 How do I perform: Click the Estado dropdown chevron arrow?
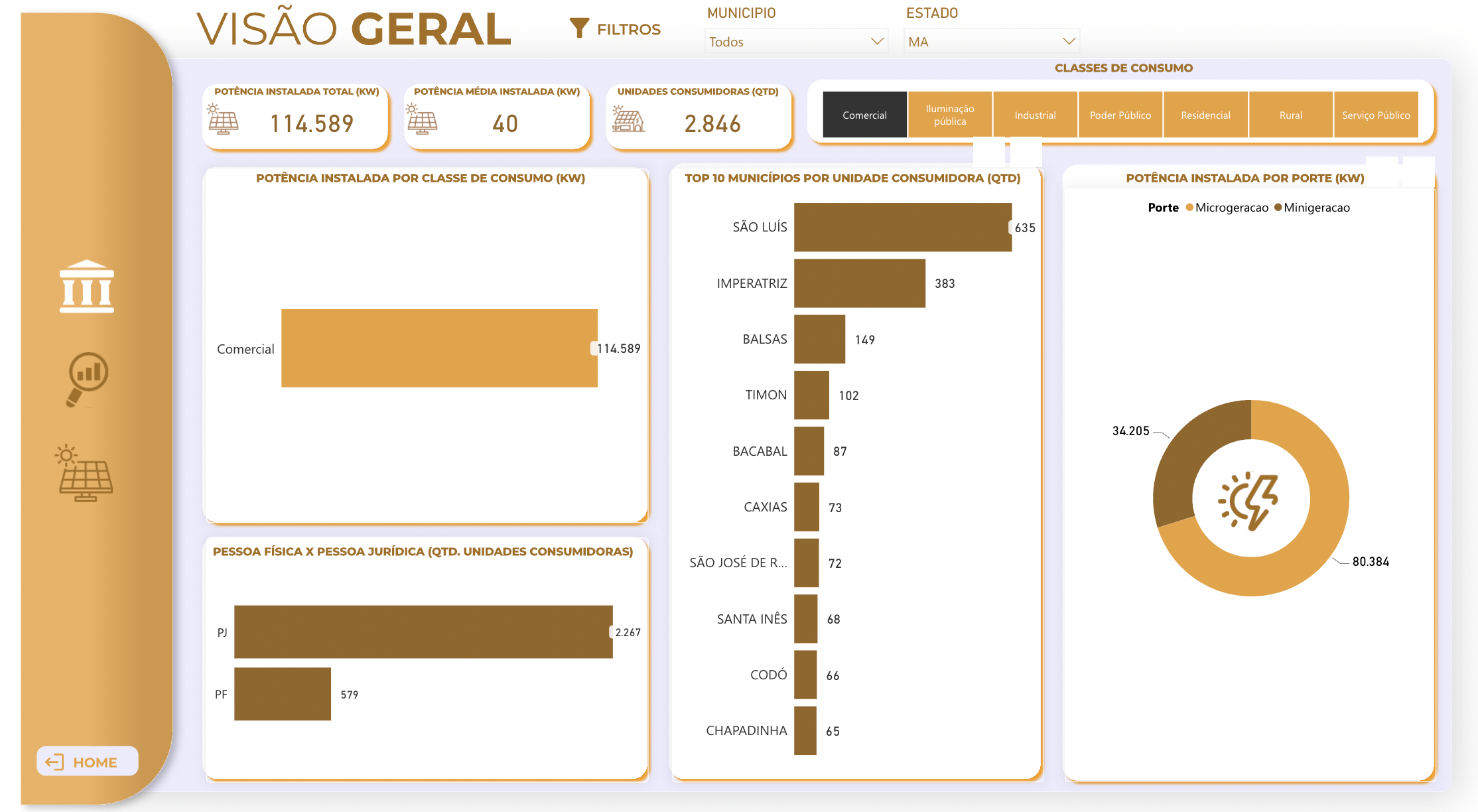(1068, 41)
